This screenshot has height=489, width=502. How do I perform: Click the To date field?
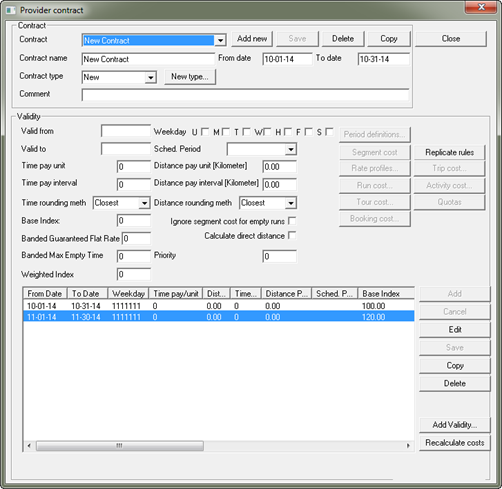(x=384, y=59)
